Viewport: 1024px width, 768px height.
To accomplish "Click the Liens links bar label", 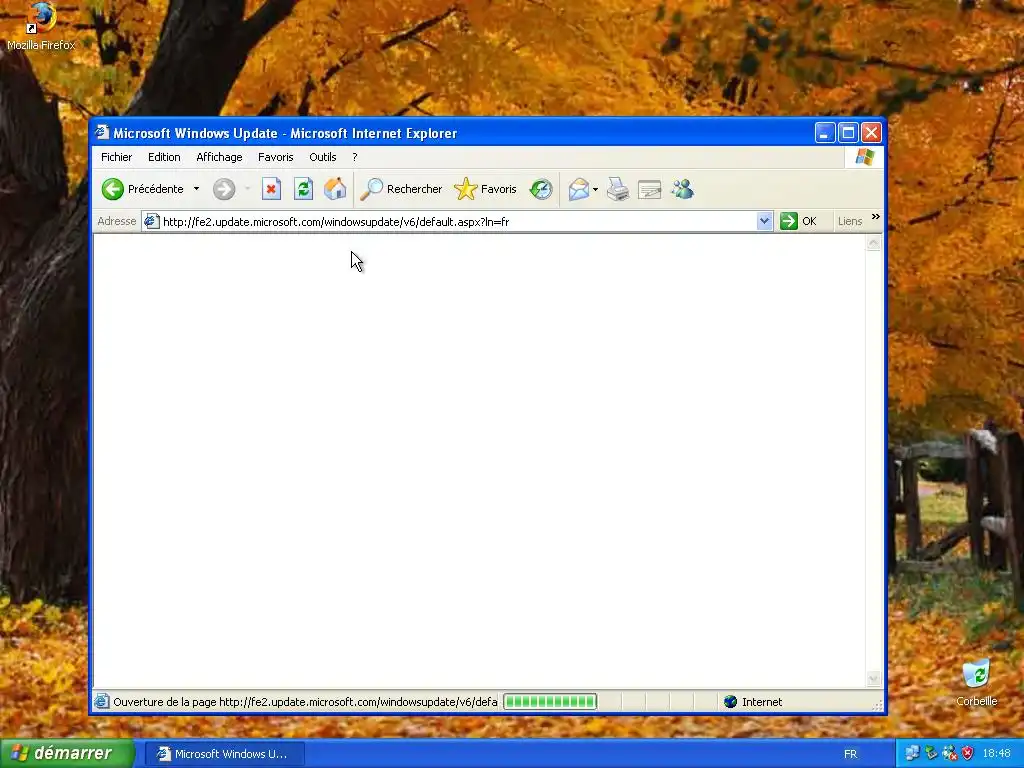I will tap(850, 221).
